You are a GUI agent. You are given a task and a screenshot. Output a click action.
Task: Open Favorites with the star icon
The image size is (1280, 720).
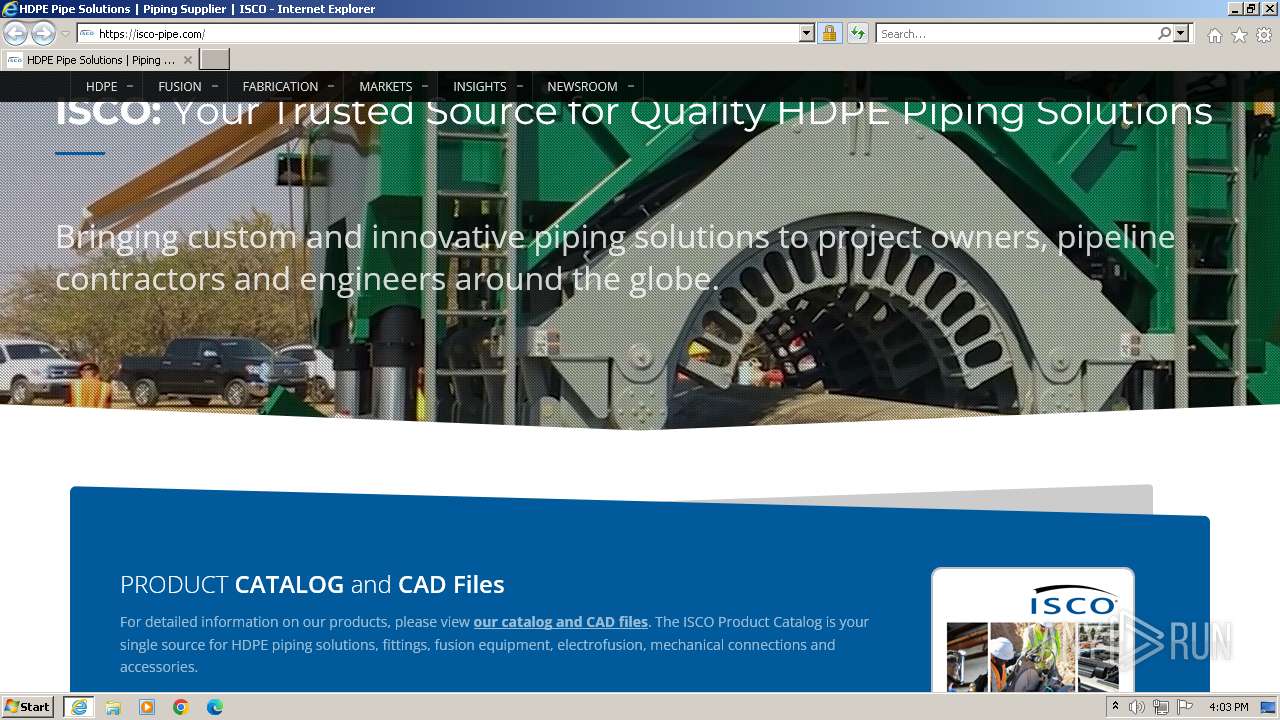(1239, 35)
